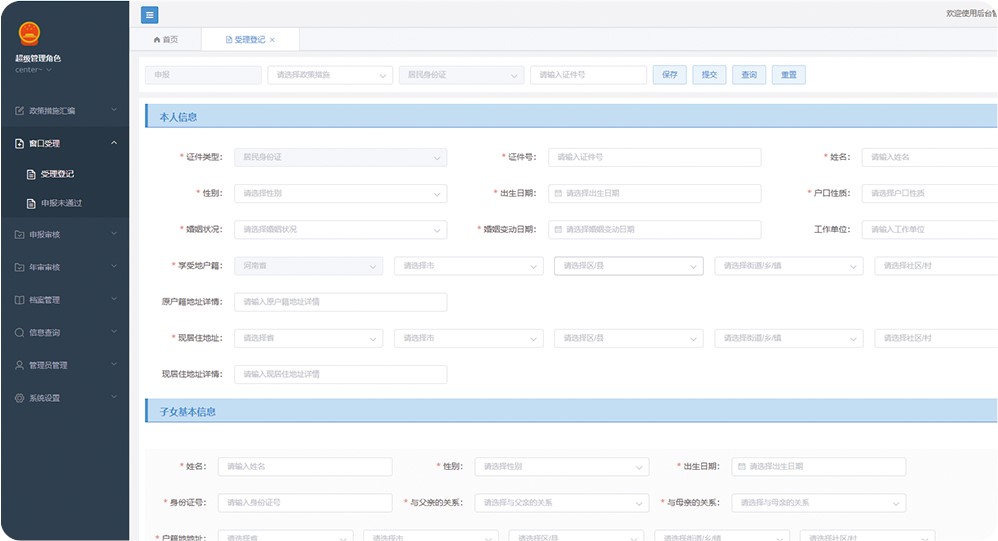Open 享受地户籍 请选择街道/乡/镇 dropdown
Viewport: 998px width, 541px height.
[789, 266]
